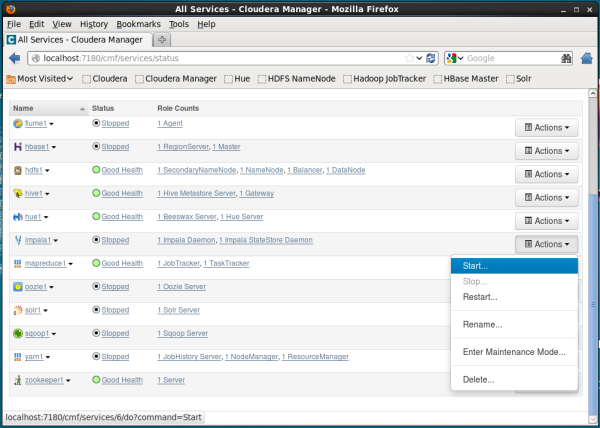Viewport: 600px width, 428px height.
Task: Open the File menu
Action: (x=14, y=24)
